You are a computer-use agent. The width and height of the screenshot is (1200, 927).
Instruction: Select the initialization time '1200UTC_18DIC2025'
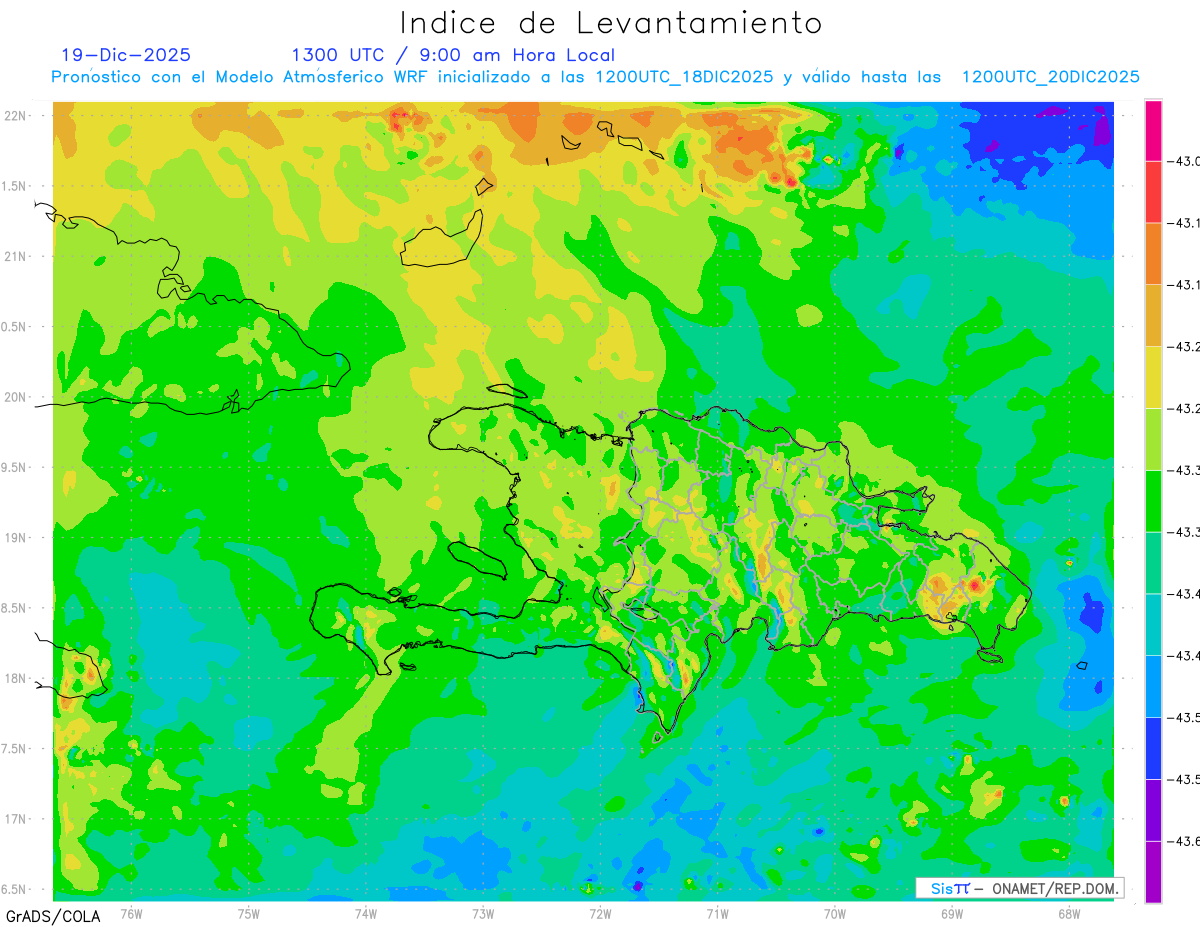(x=684, y=77)
